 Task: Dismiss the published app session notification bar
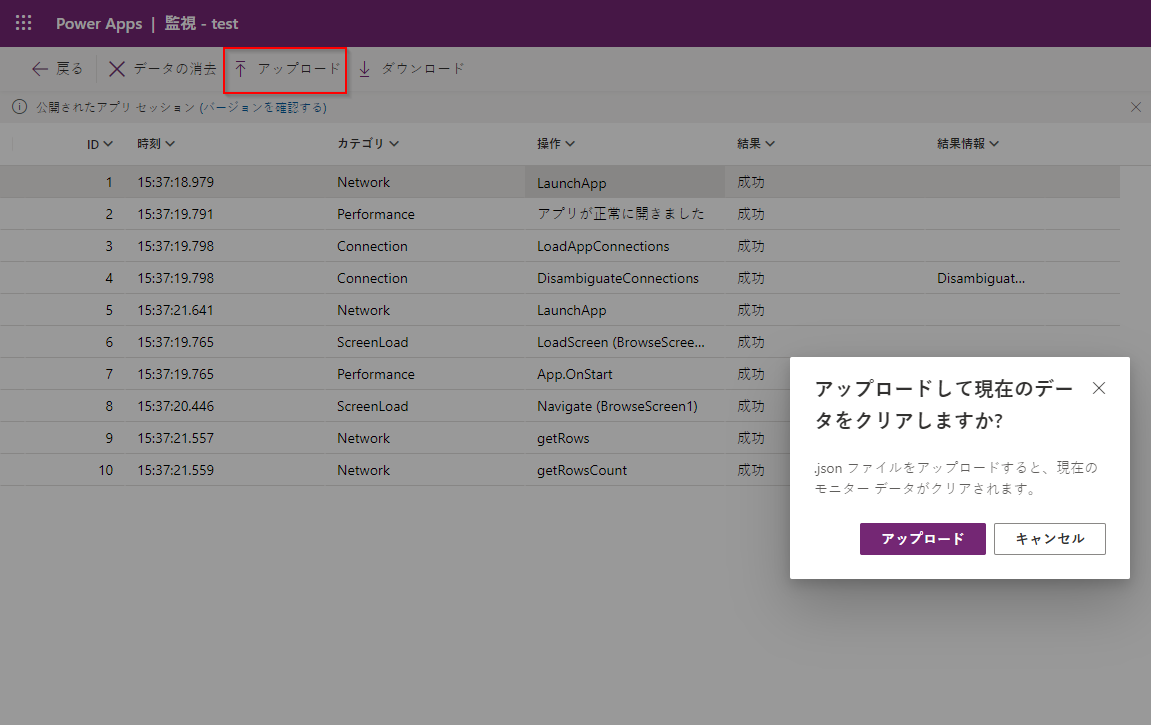pos(1135,107)
